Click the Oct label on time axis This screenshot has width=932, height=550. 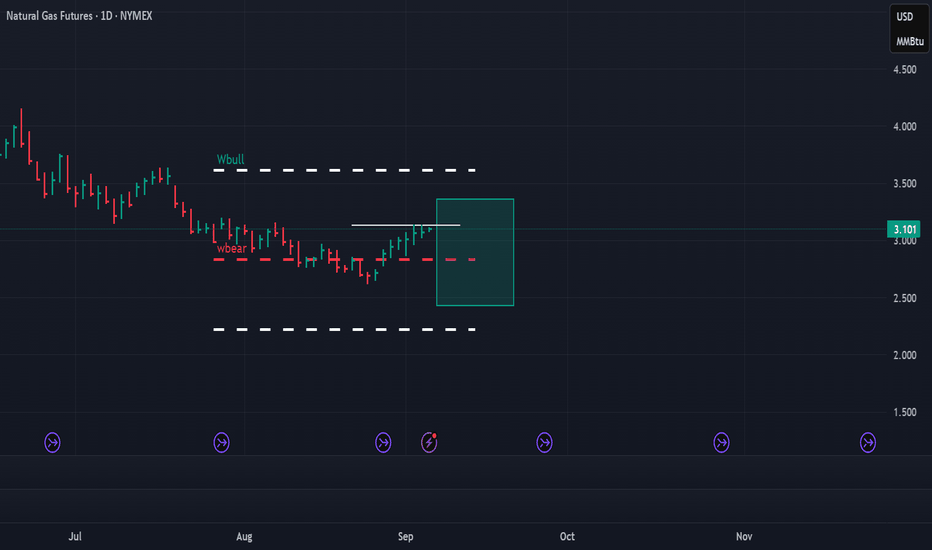(567, 536)
